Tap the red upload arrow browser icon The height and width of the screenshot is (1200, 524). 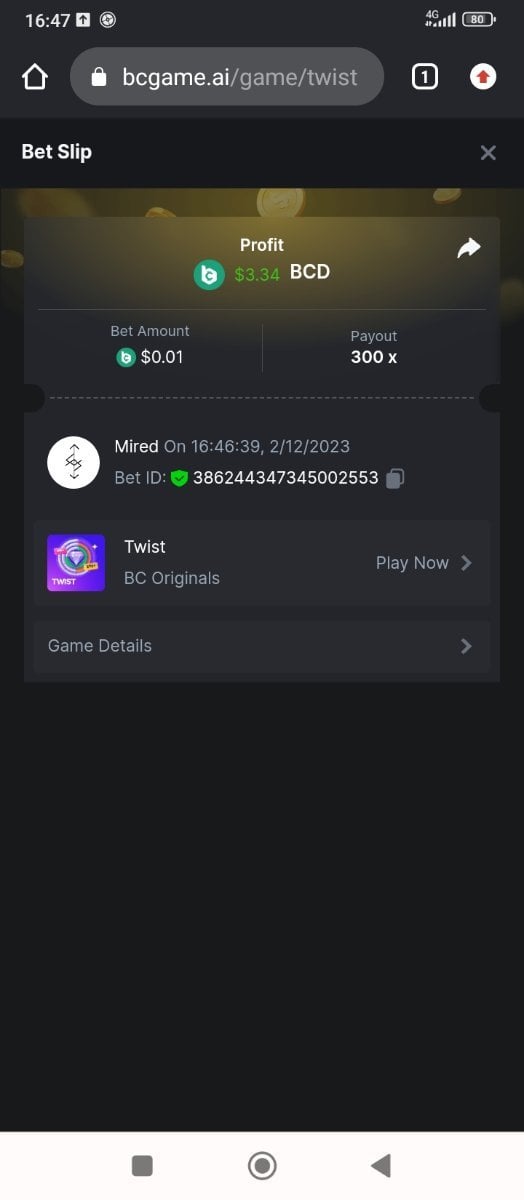click(483, 76)
